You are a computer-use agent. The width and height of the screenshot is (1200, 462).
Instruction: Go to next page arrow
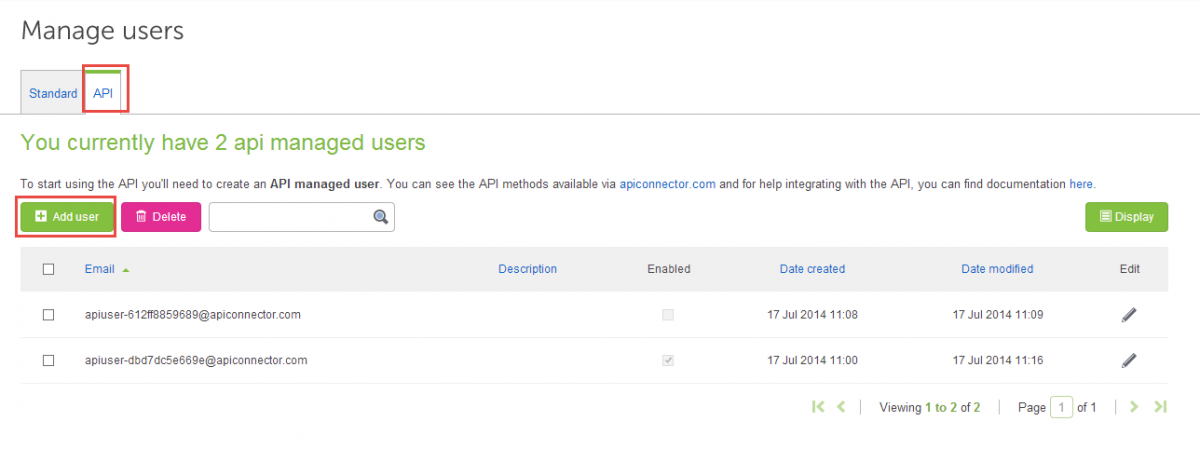(x=1134, y=407)
